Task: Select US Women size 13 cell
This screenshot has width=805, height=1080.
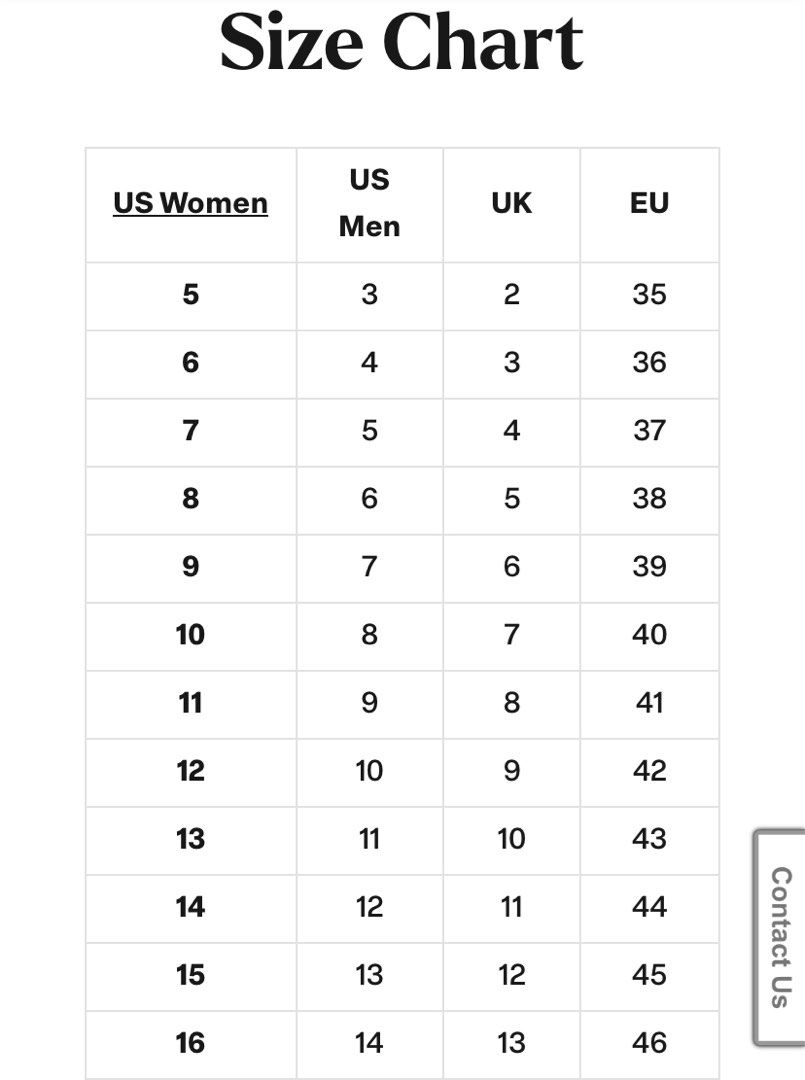Action: coord(191,840)
